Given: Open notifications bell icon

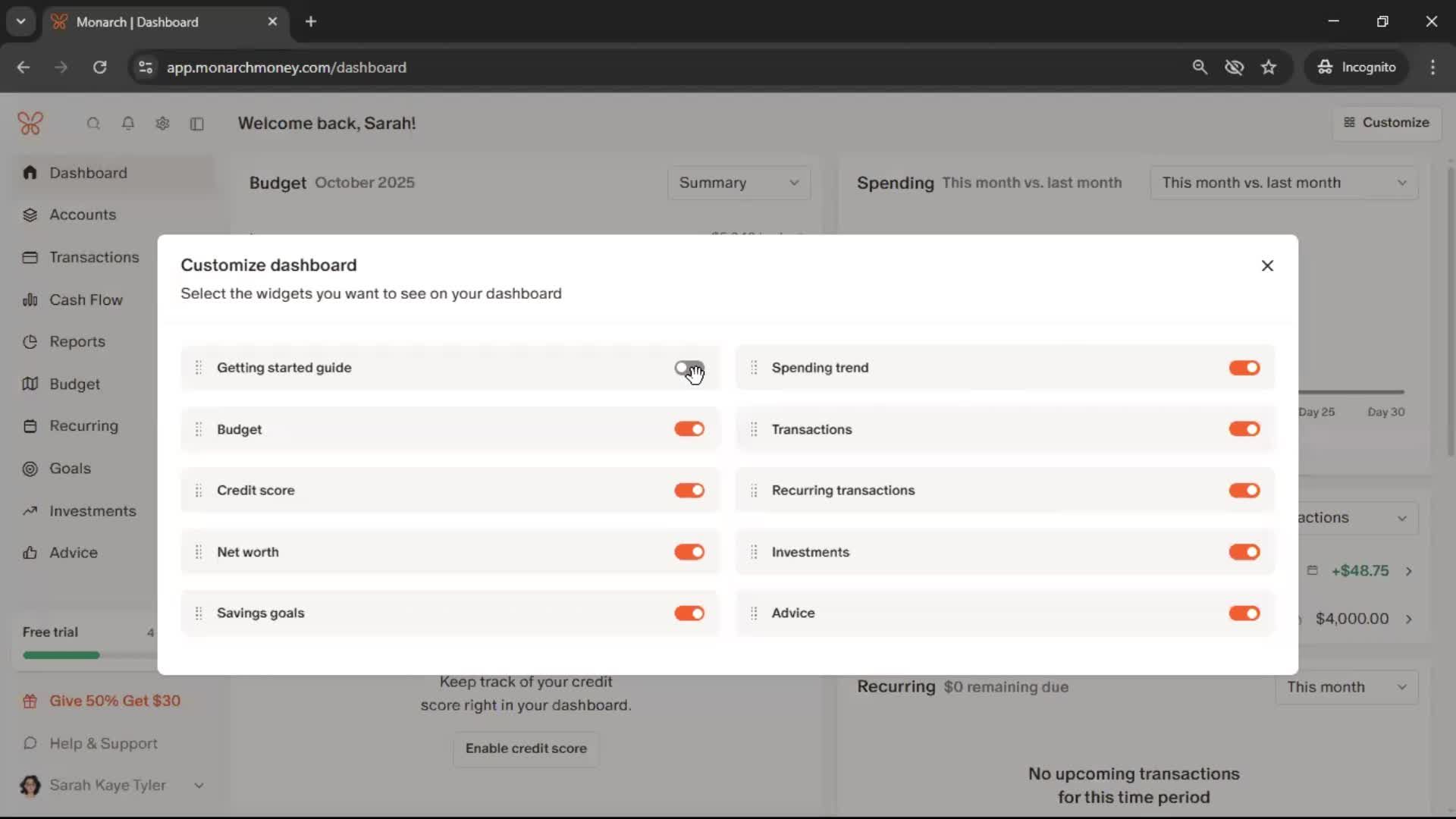Looking at the screenshot, I should (128, 124).
